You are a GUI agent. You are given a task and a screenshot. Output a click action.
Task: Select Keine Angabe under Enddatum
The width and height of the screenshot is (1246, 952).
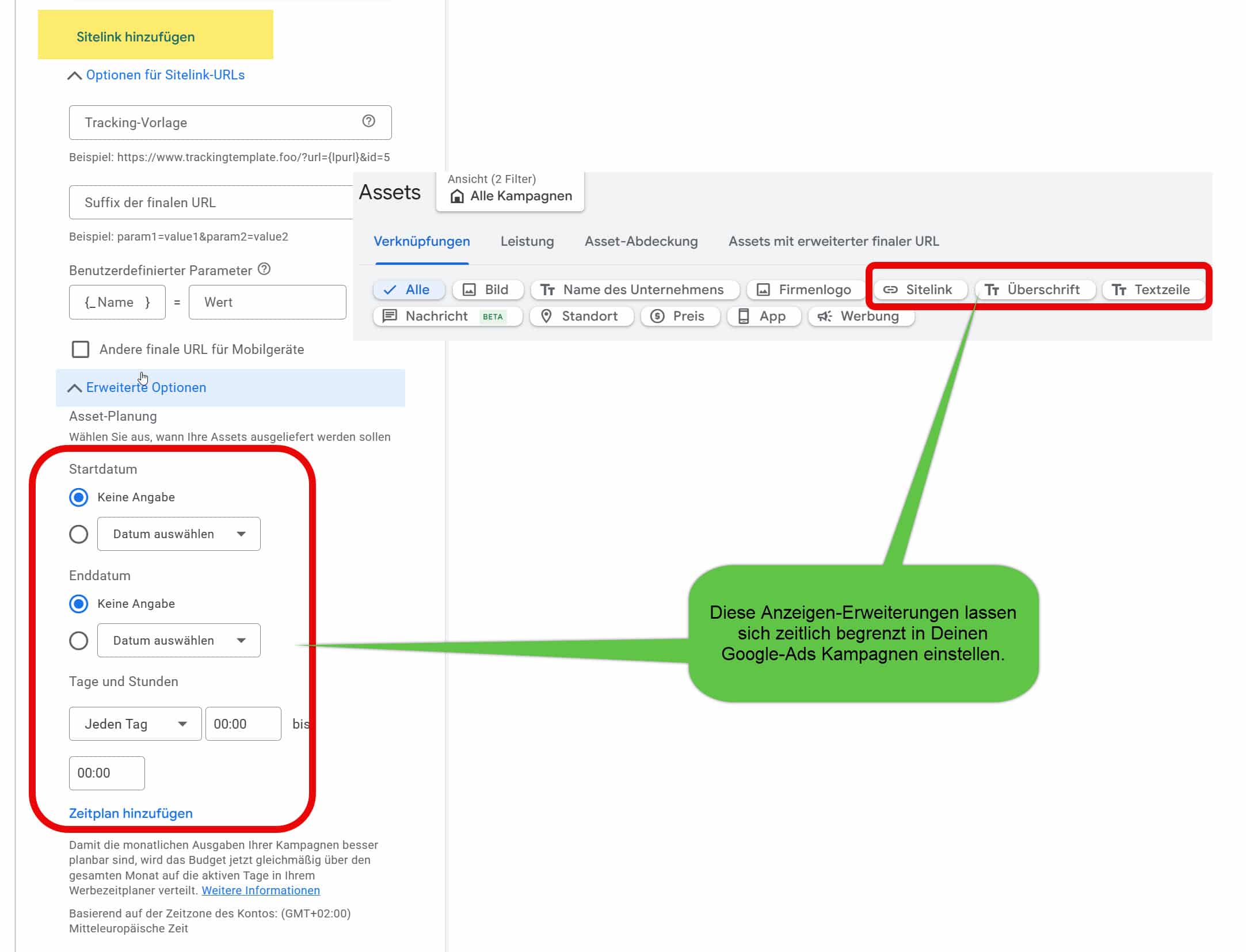(x=78, y=604)
